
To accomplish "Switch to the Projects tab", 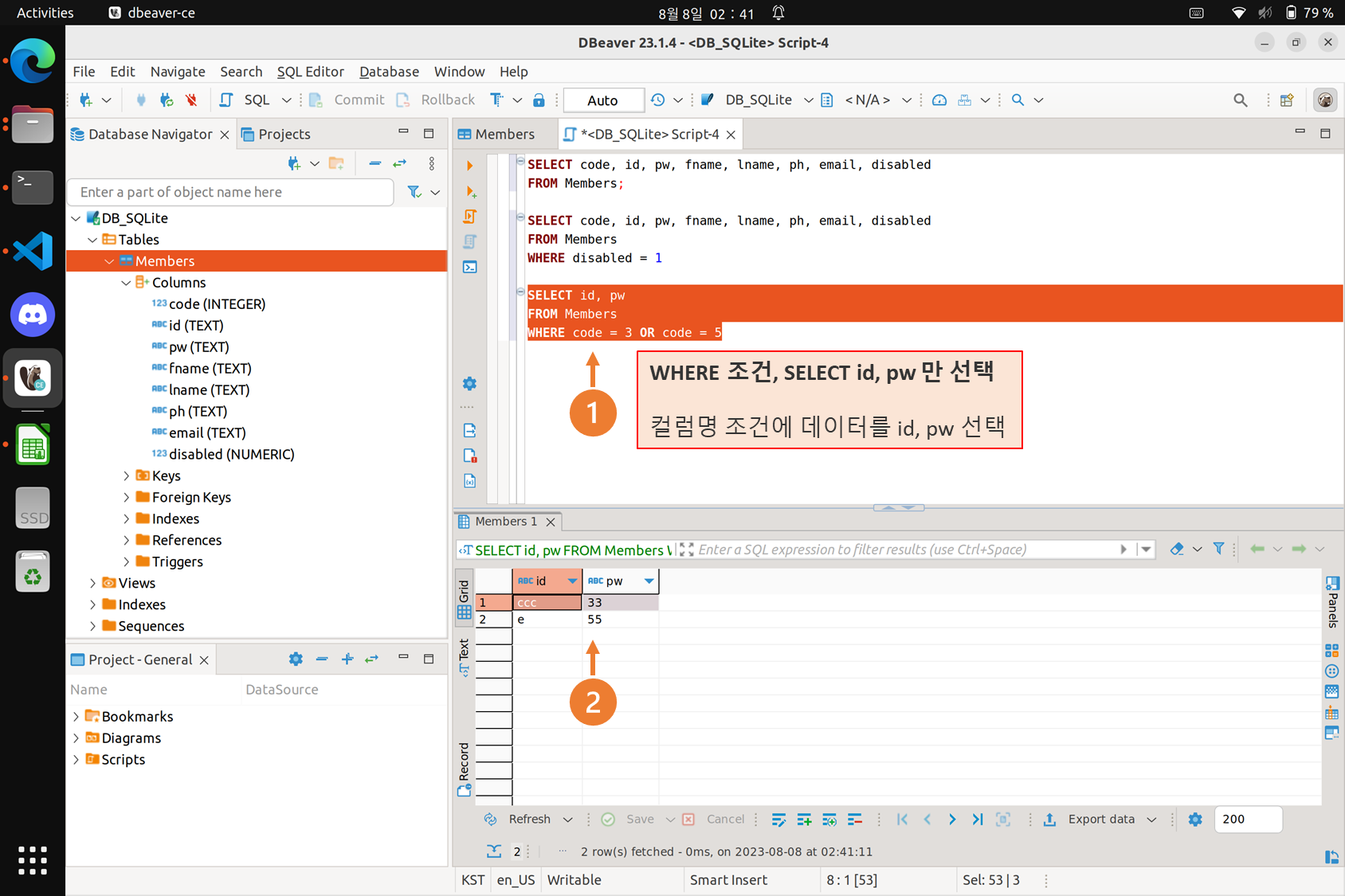I will tap(276, 135).
